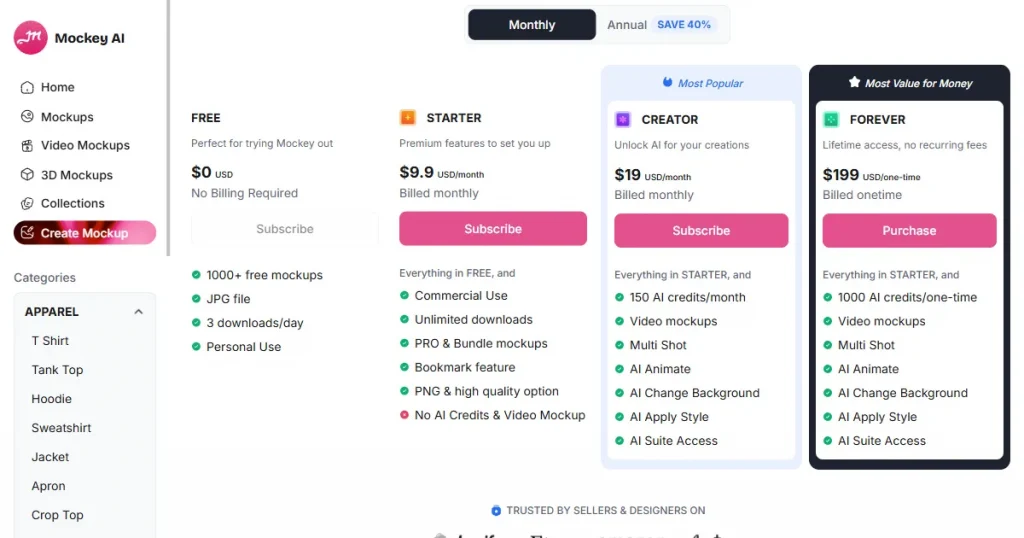The width and height of the screenshot is (1024, 538).
Task: Click the purple CREATOR plan icon
Action: click(623, 119)
